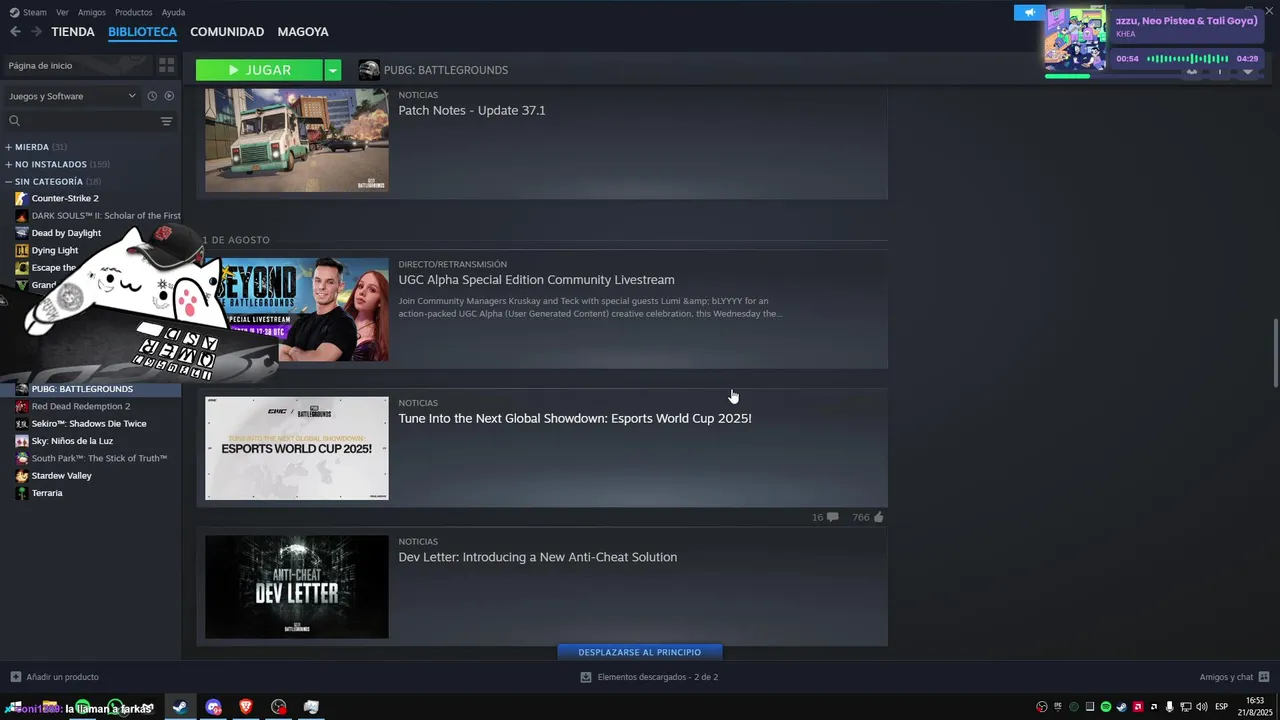The image size is (1280, 720).
Task: Switch library to grid view icon
Action: tap(166, 65)
